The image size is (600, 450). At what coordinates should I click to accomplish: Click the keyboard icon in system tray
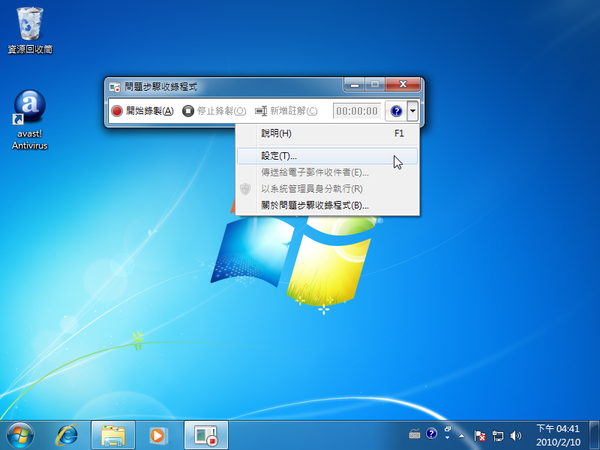pos(415,434)
